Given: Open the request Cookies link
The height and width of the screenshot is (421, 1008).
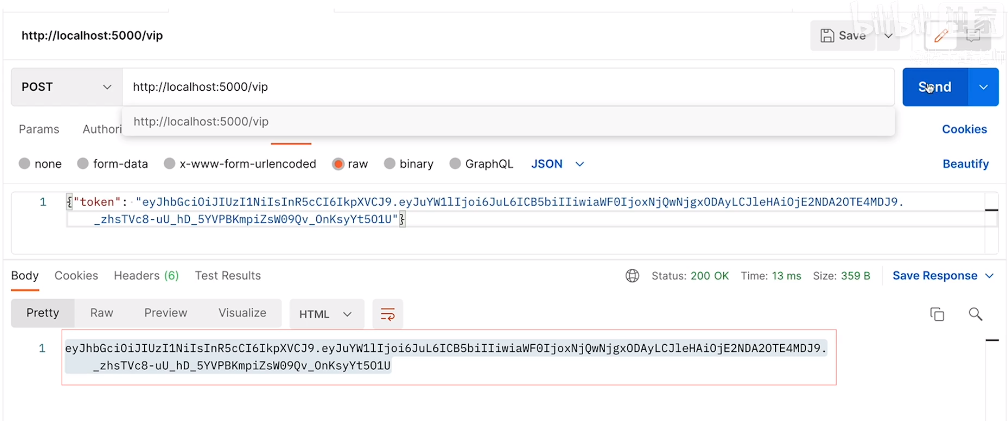Looking at the screenshot, I should [x=964, y=129].
